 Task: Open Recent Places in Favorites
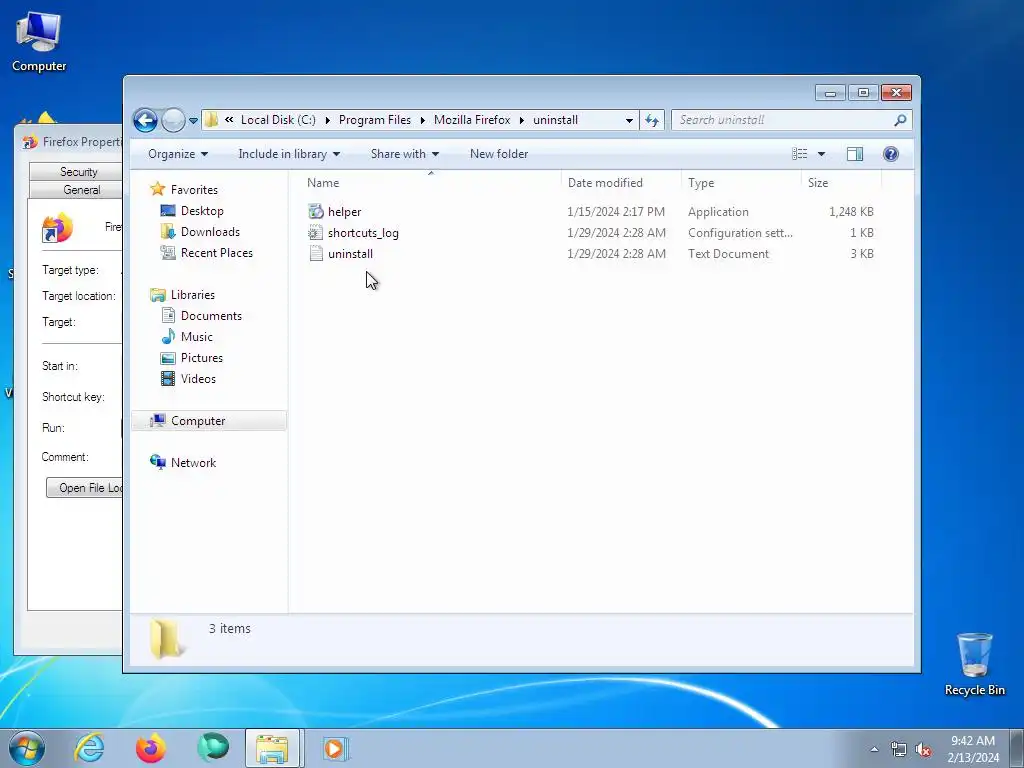217,253
